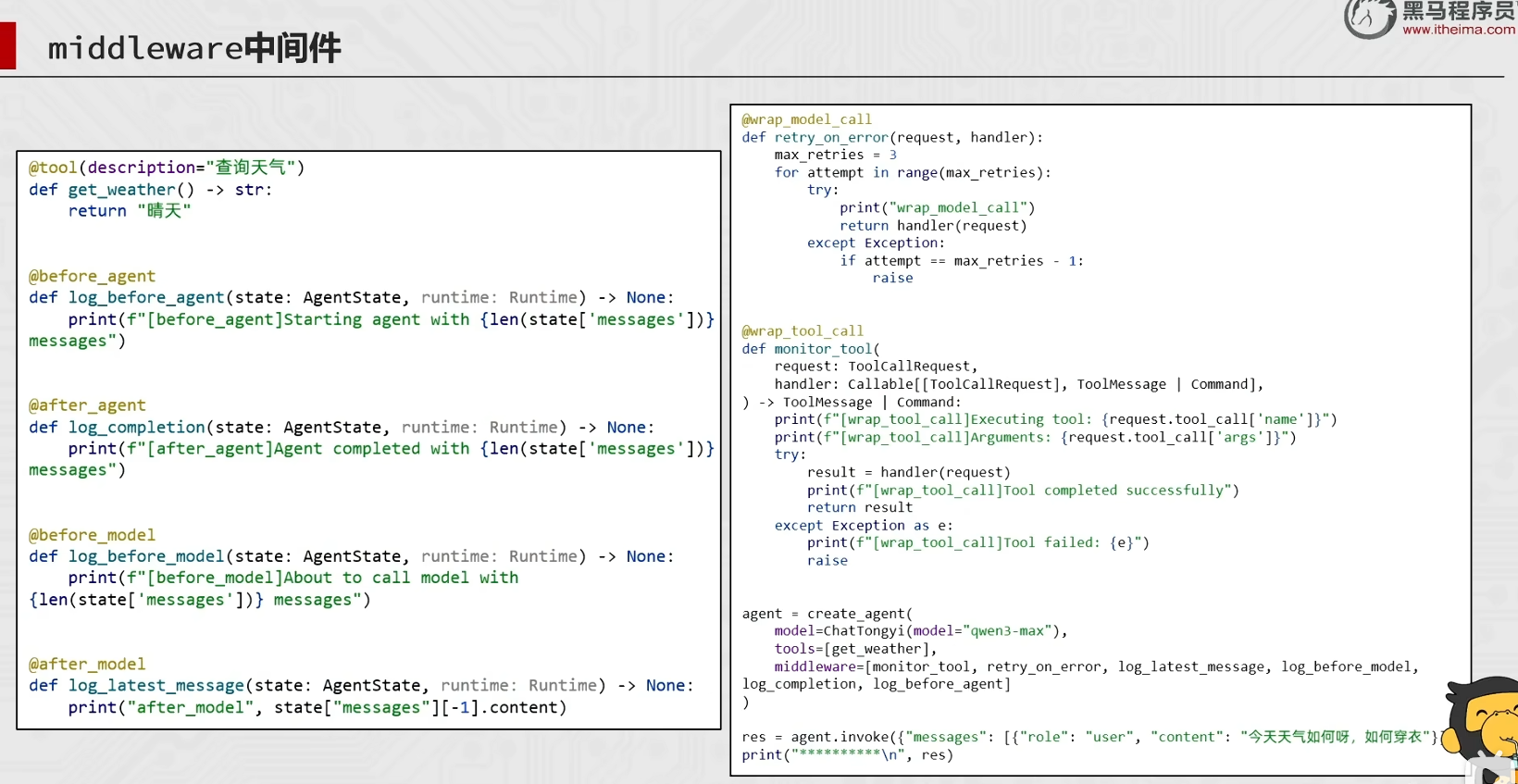This screenshot has width=1518, height=784.
Task: Click the create_agent( call line
Action: (827, 614)
